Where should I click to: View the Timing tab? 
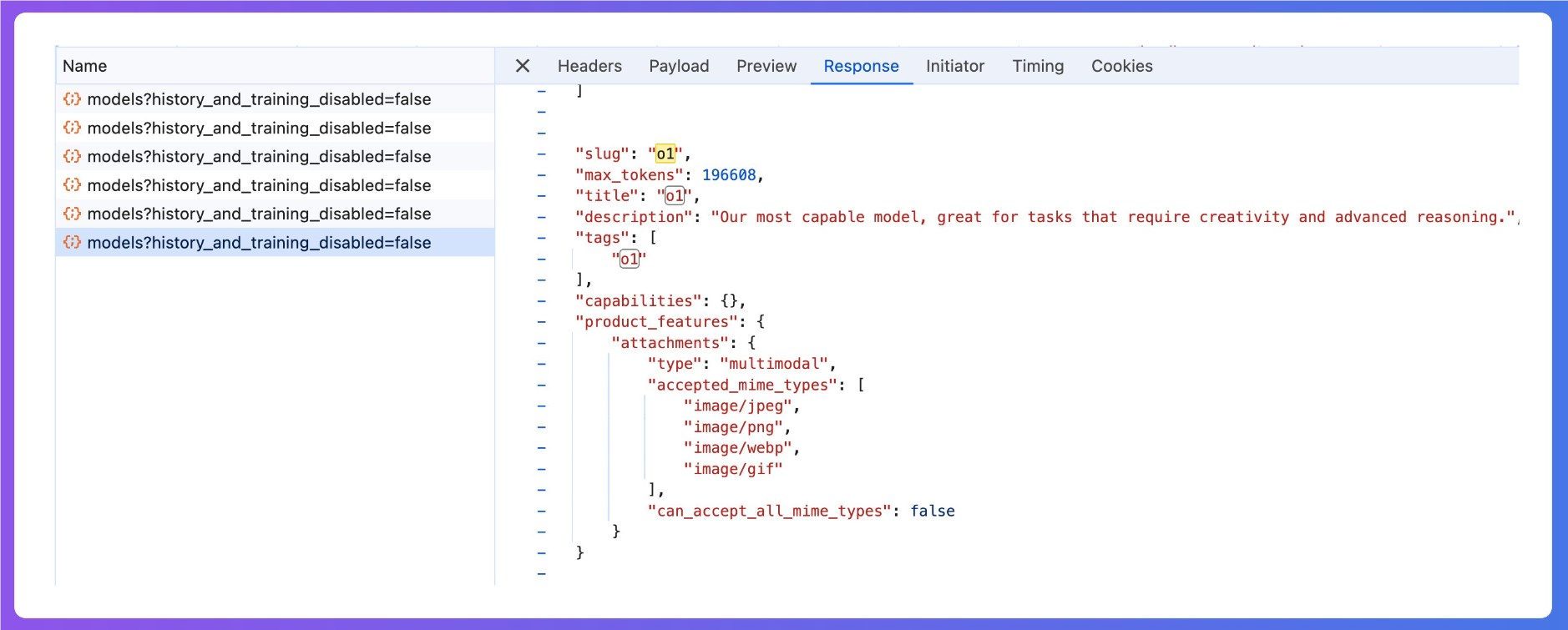(x=1038, y=66)
